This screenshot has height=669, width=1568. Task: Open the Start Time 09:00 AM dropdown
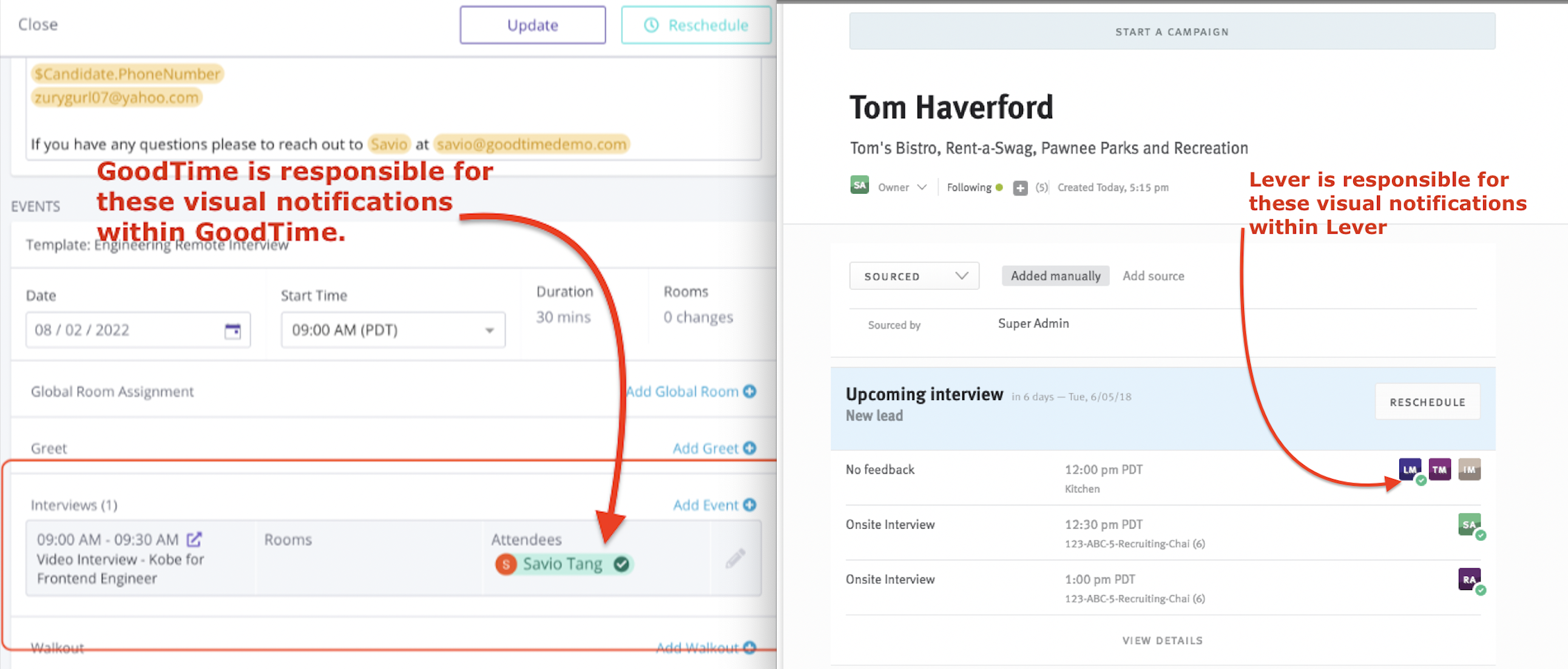click(393, 330)
